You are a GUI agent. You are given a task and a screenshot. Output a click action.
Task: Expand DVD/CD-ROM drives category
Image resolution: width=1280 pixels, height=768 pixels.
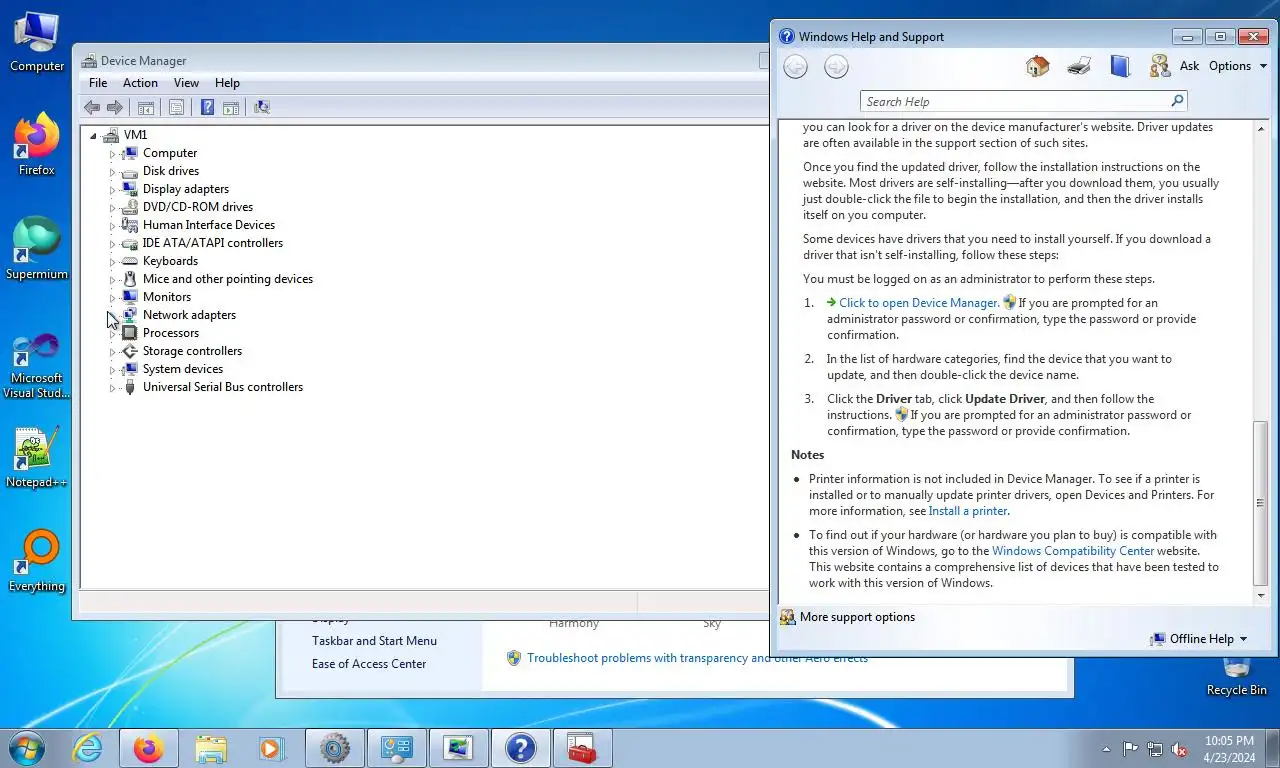click(113, 208)
